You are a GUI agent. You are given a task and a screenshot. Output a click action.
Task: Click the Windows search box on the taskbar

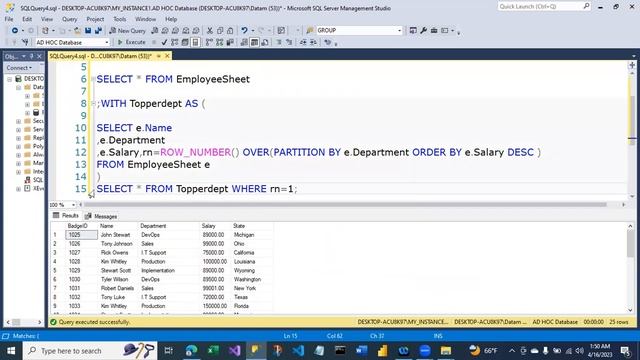(x=90, y=351)
